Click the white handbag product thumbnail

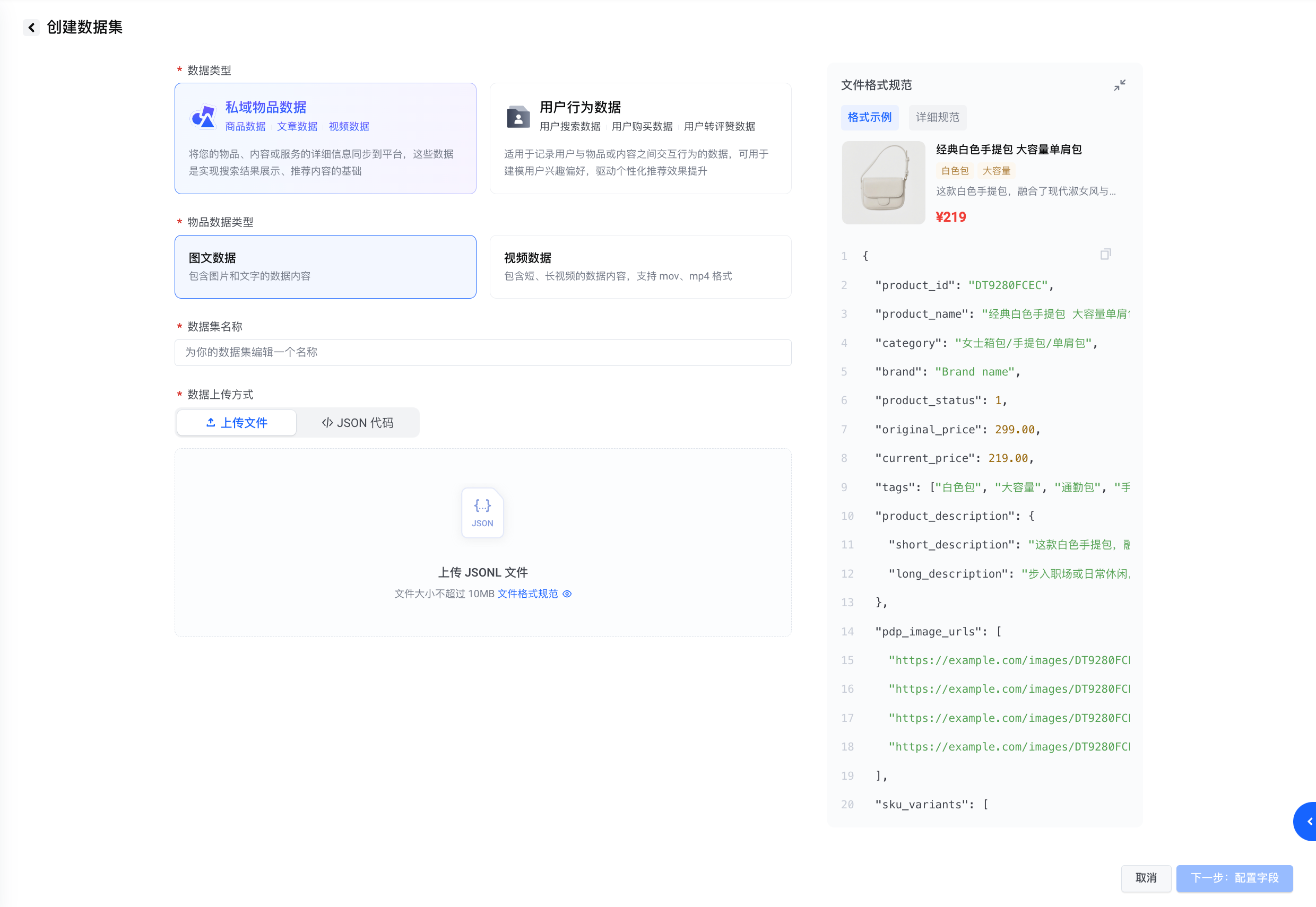point(883,183)
